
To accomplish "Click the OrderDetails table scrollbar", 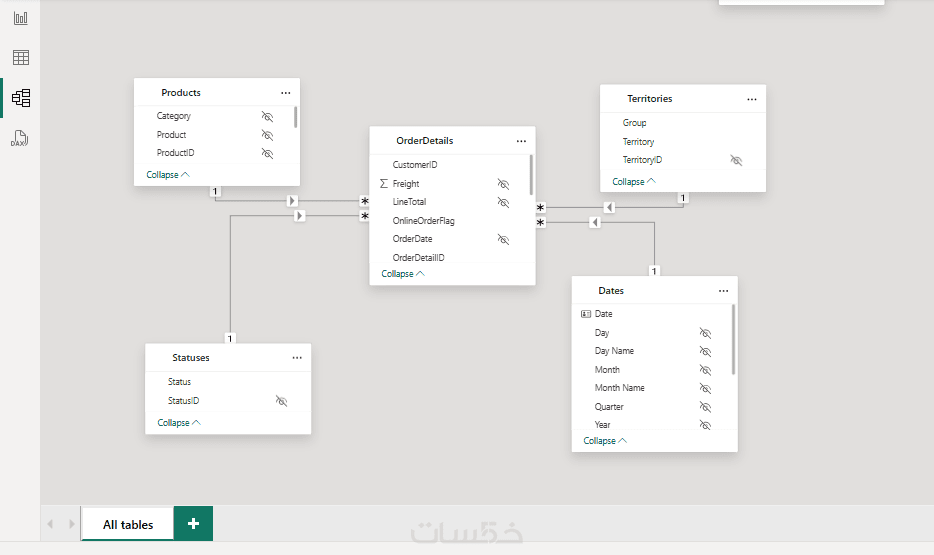I will [x=531, y=173].
